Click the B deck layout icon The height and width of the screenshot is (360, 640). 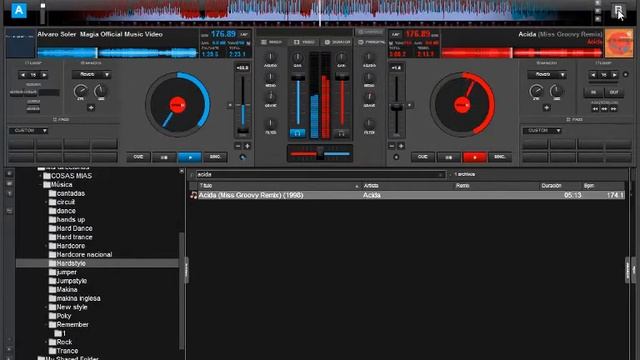click(618, 10)
